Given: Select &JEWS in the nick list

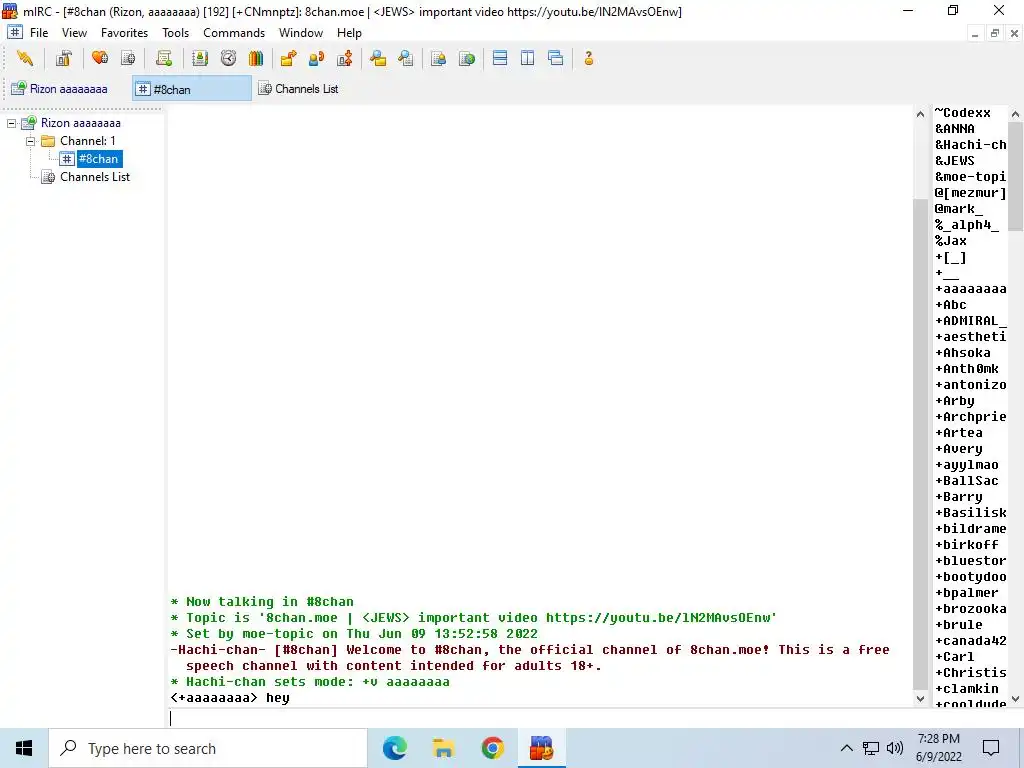Looking at the screenshot, I should 954,161.
